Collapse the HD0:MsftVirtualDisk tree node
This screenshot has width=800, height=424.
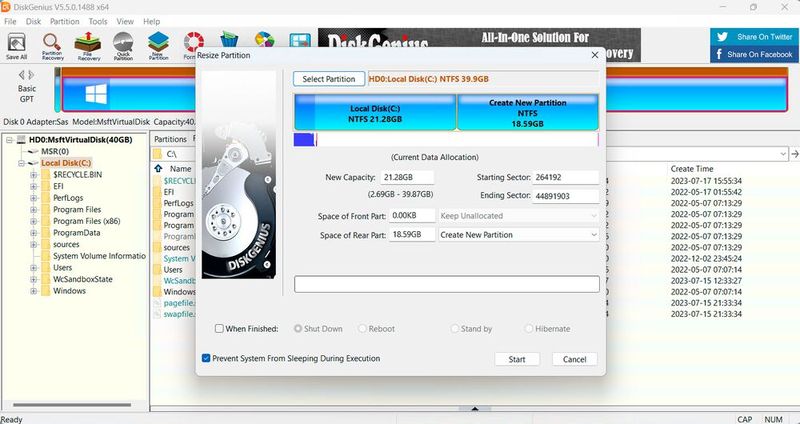tap(10, 140)
